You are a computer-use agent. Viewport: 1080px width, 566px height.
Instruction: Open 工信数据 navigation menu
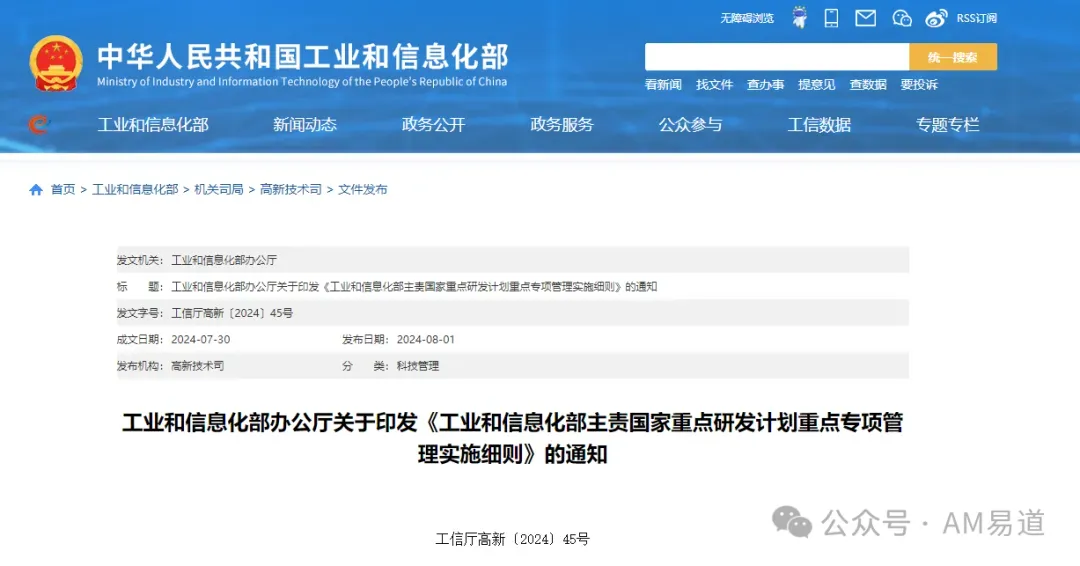tap(819, 125)
